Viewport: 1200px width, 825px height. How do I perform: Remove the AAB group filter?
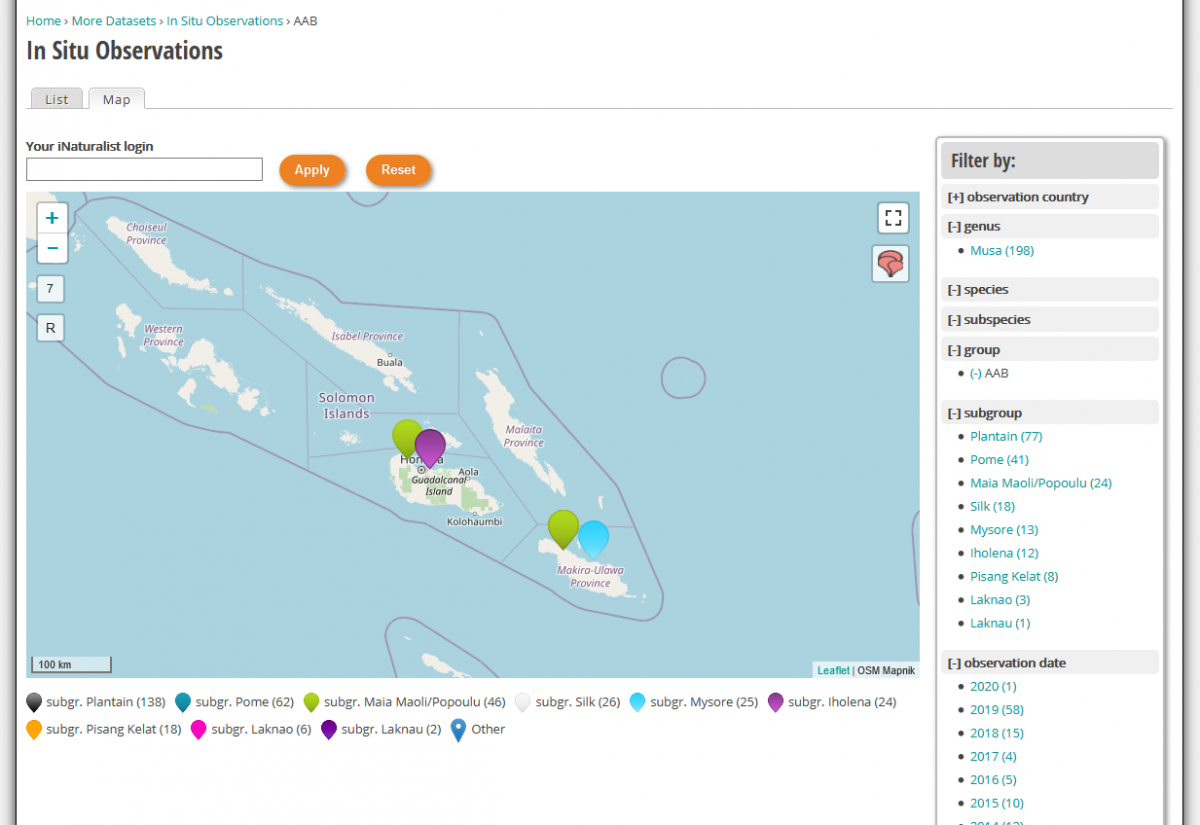point(976,373)
